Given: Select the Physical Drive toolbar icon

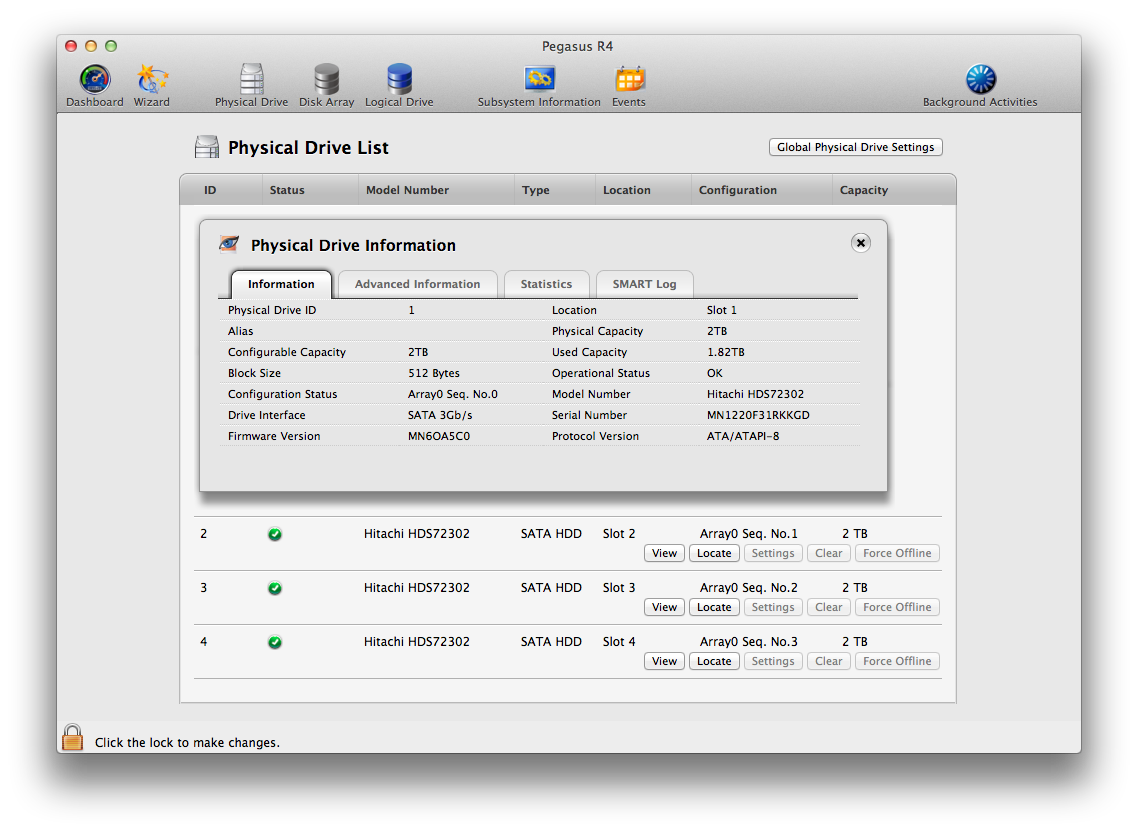Looking at the screenshot, I should [251, 84].
